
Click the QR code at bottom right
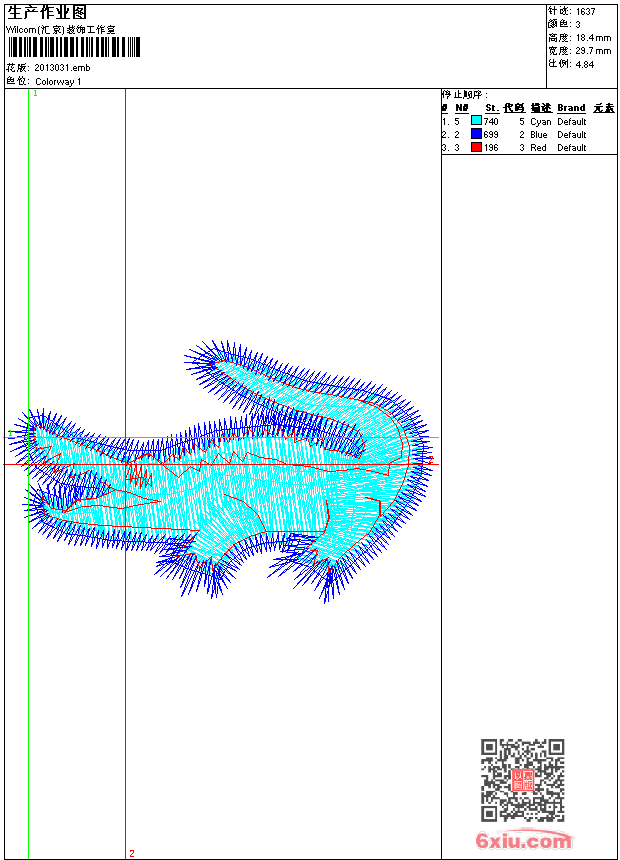[x=522, y=780]
